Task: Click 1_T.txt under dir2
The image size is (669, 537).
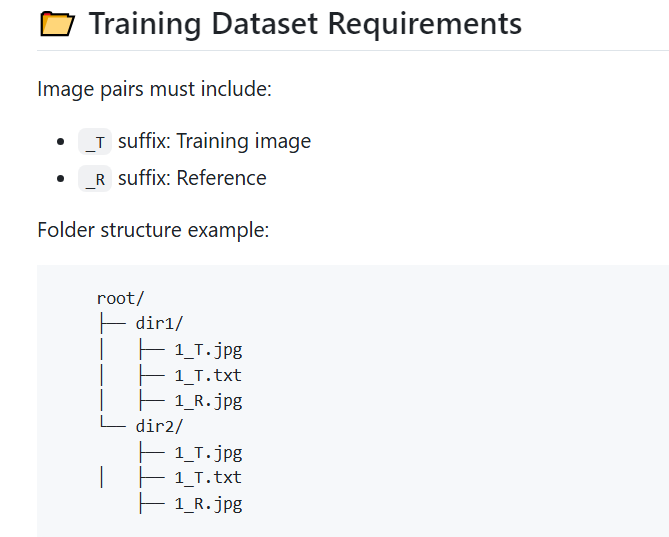Action: 208,478
